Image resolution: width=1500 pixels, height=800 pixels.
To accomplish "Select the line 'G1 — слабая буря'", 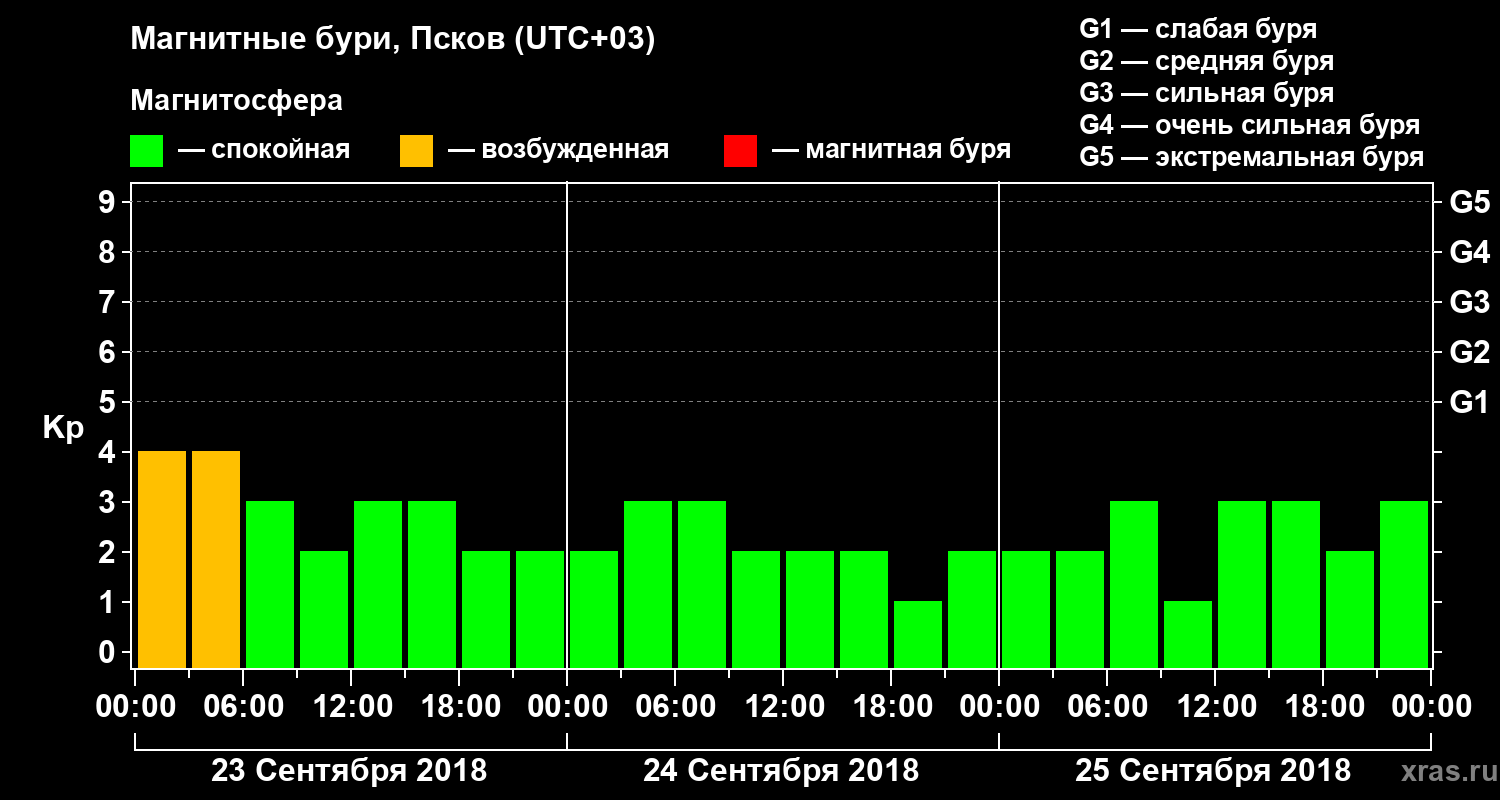I will pyautogui.click(x=1198, y=29).
